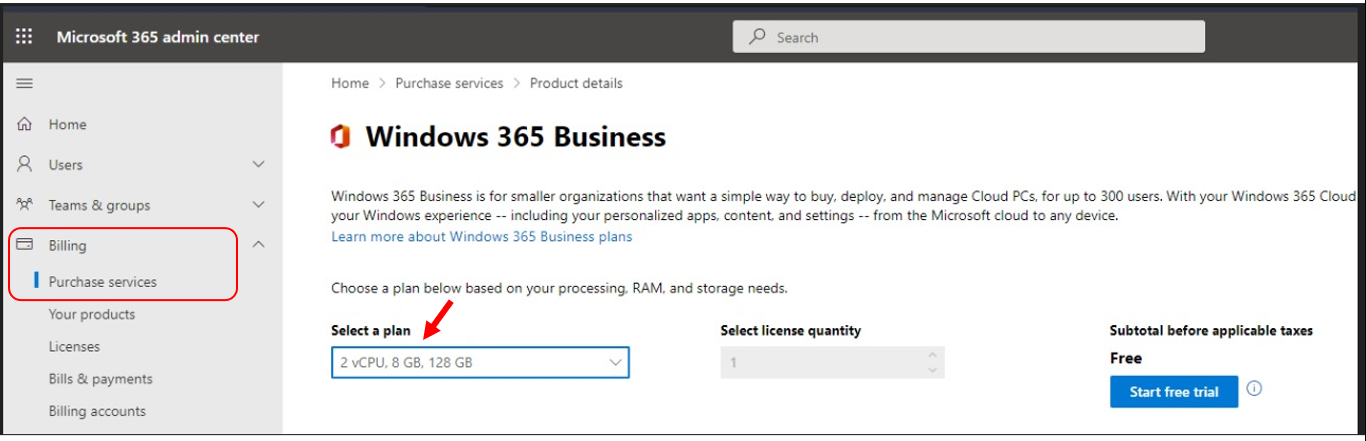Click the Select license quantity label
Viewport: 1366px width, 441px height.
tap(791, 330)
